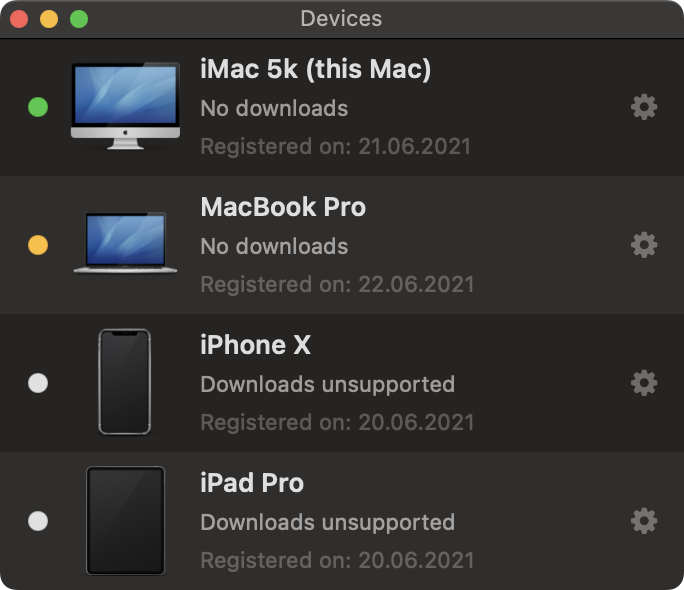Click the iMac 5k device image
The image size is (684, 590).
pyautogui.click(x=125, y=106)
